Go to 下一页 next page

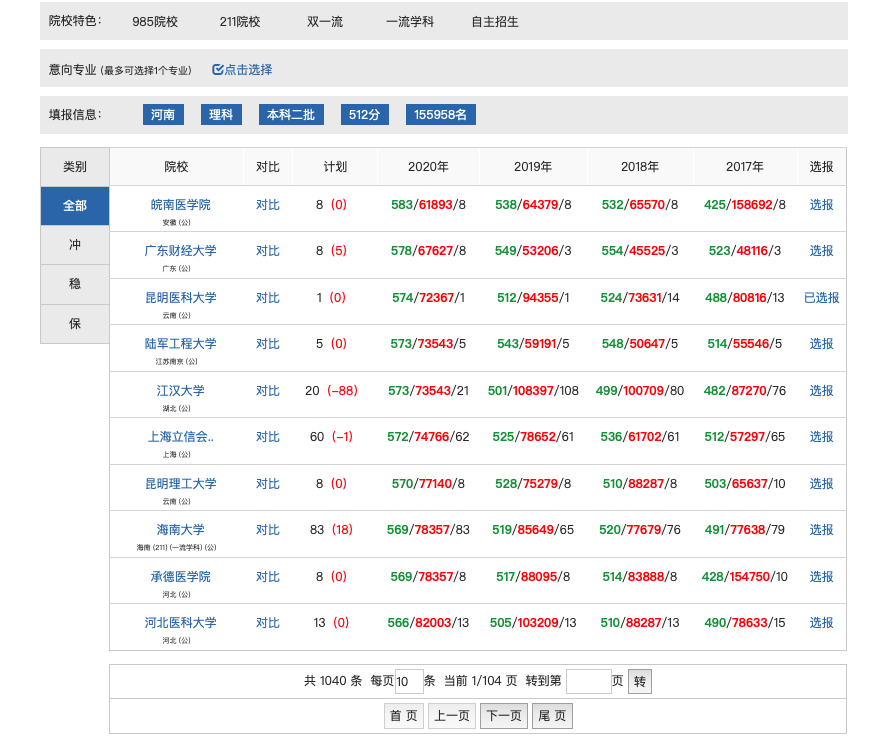[504, 716]
